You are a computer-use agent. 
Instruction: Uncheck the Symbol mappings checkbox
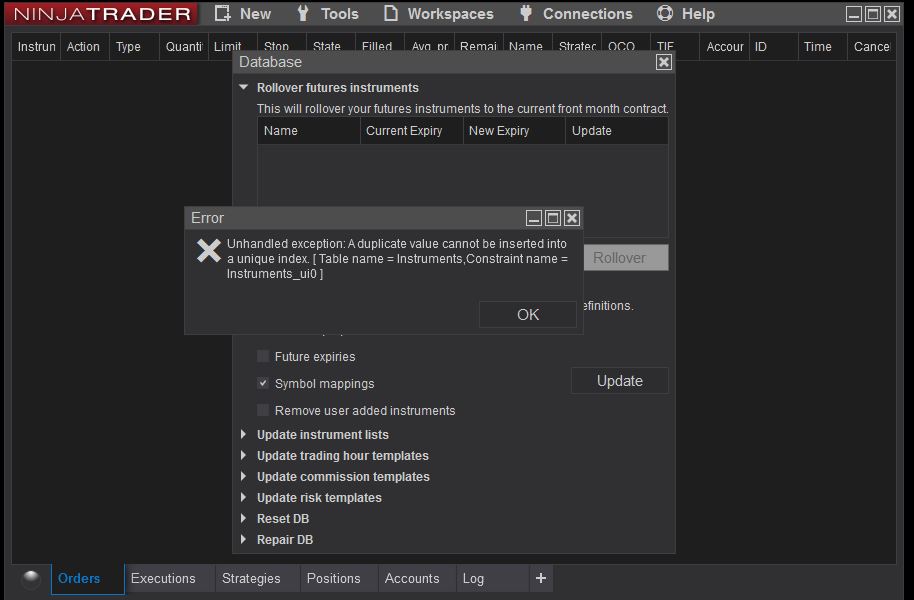click(263, 383)
